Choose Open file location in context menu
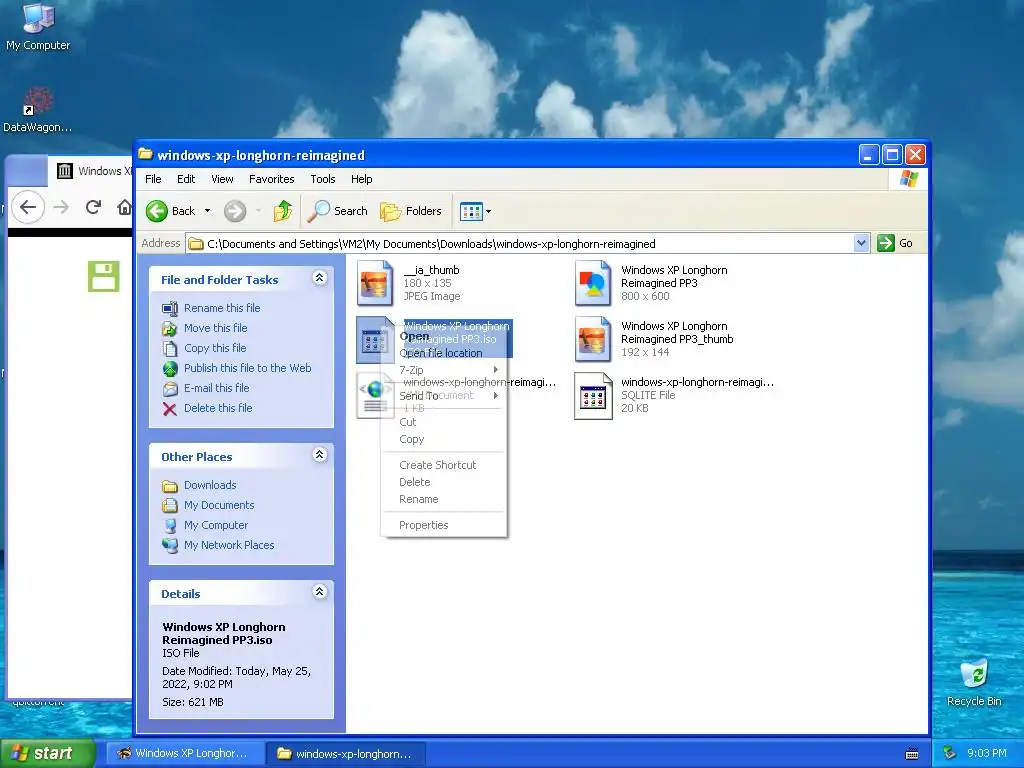 coord(444,353)
